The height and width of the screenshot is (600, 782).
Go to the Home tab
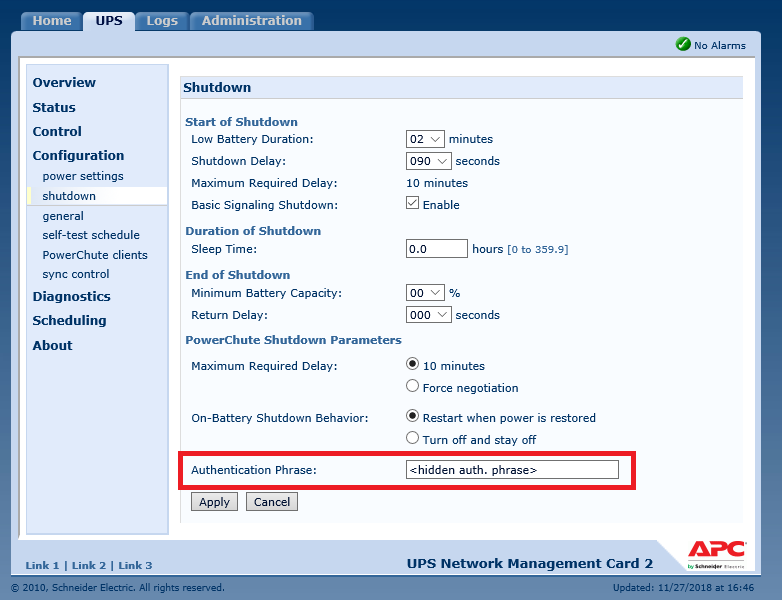(52, 21)
